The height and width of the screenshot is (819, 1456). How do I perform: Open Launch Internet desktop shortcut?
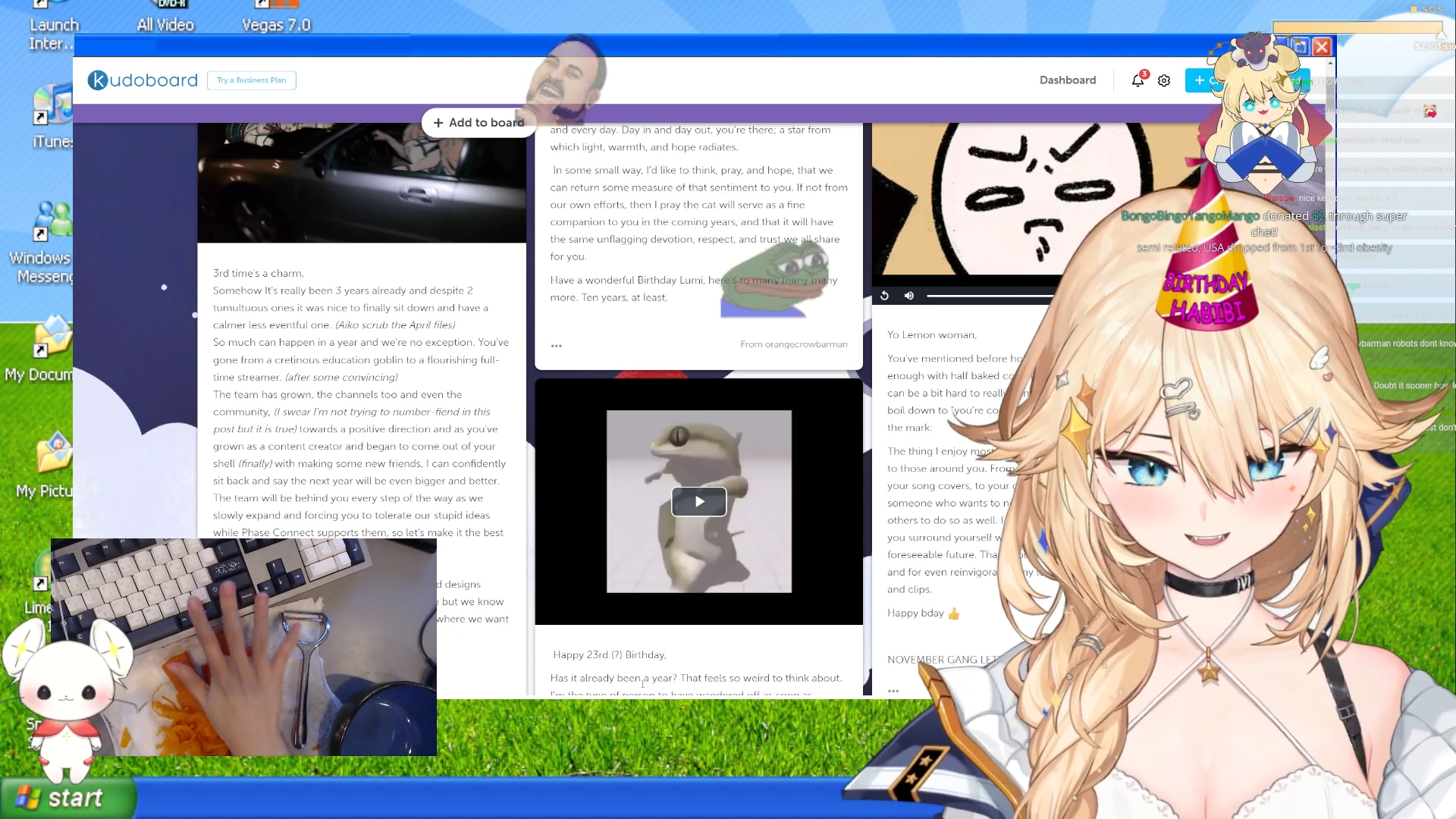[53, 27]
